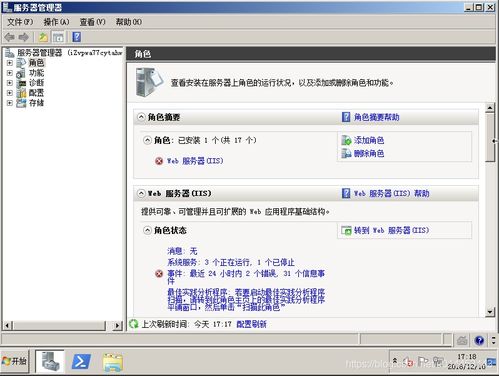
Task: Collapse the Web 服务器(IIS) section header
Action: (141, 193)
